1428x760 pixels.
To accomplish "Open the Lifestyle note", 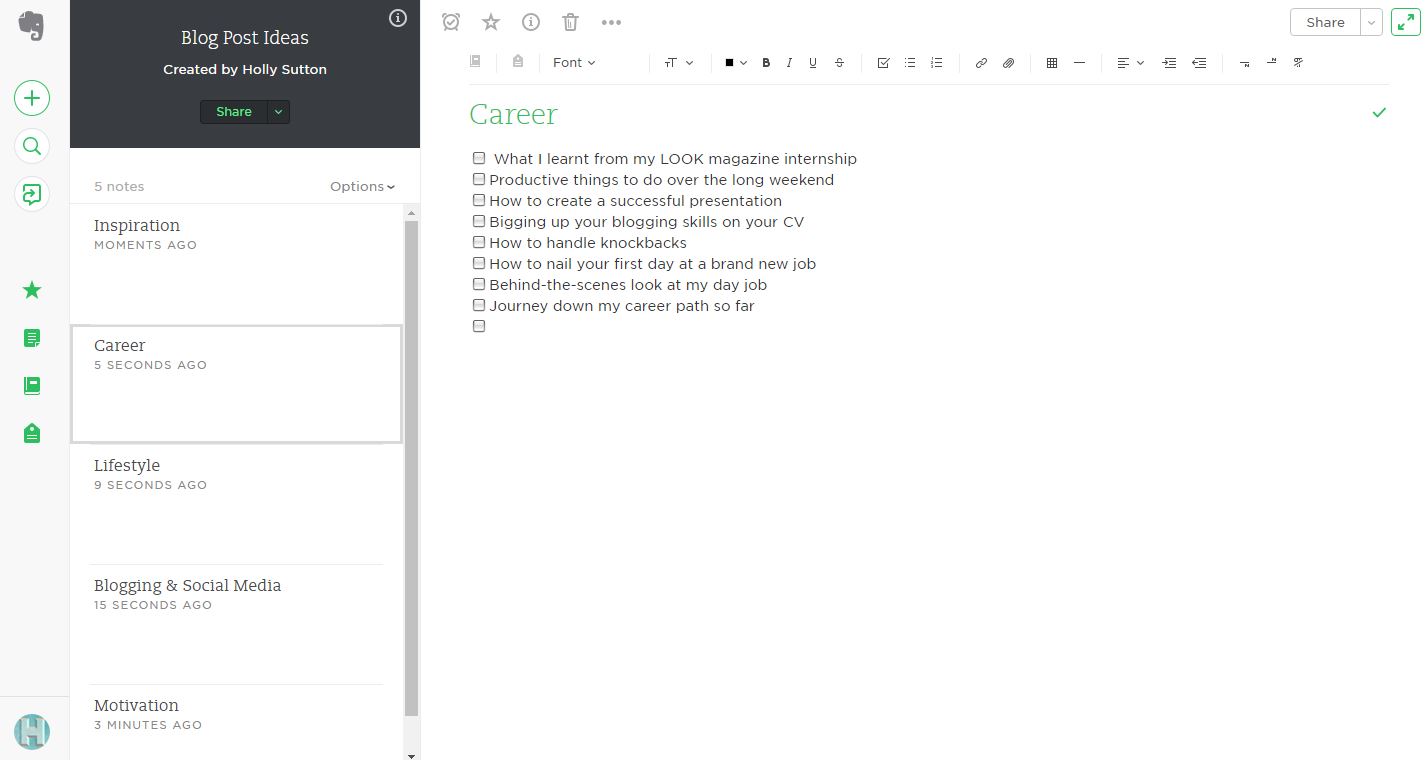I will click(236, 504).
